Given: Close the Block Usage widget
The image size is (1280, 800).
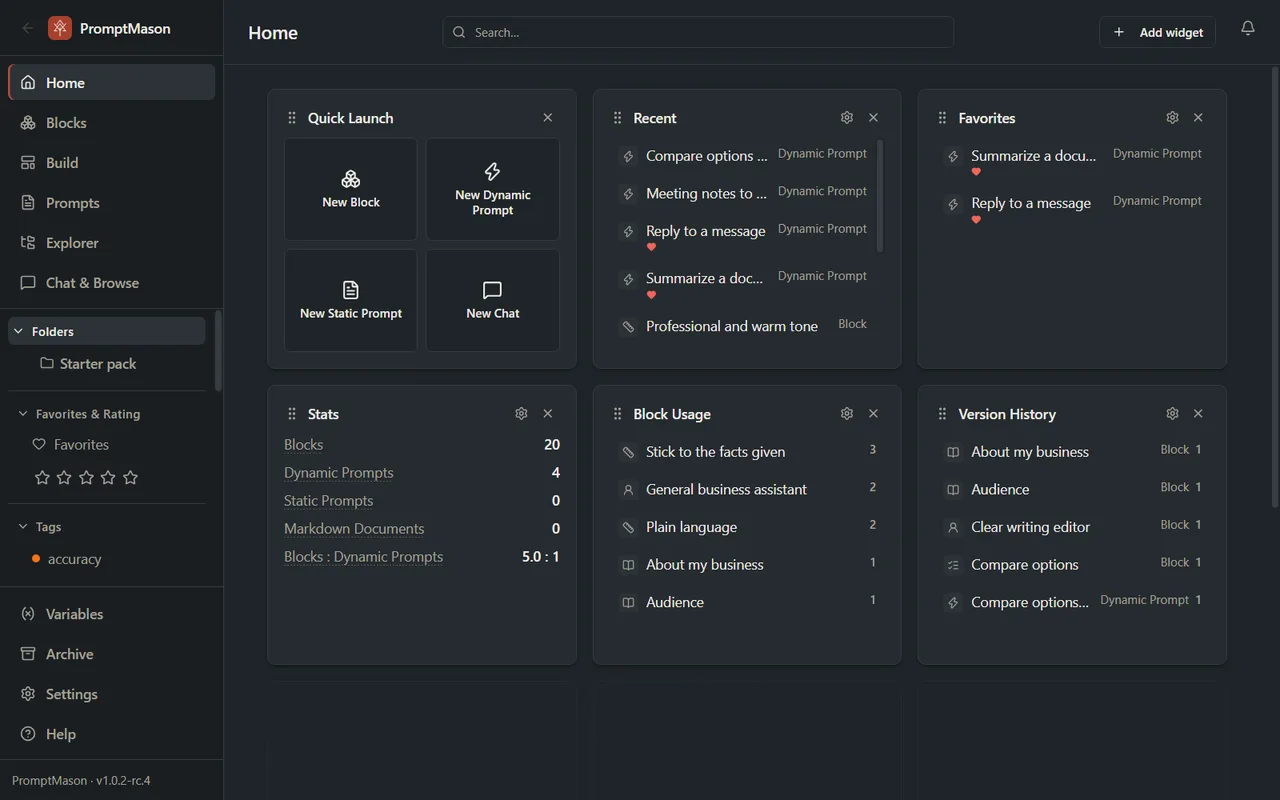Looking at the screenshot, I should [873, 414].
